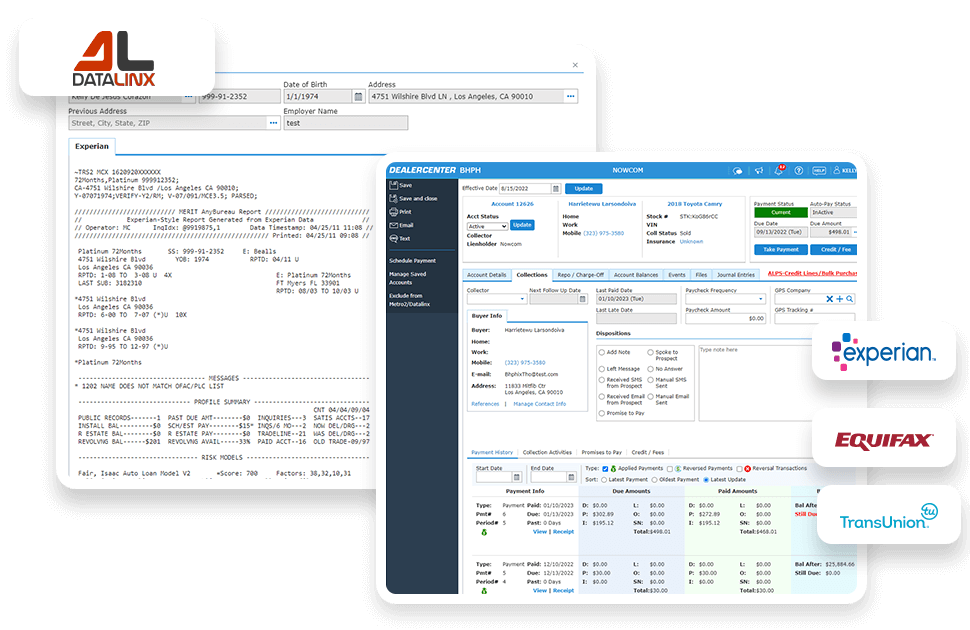The width and height of the screenshot is (970, 630).
Task: Click Update next to Effective Date
Action: pyautogui.click(x=583, y=189)
